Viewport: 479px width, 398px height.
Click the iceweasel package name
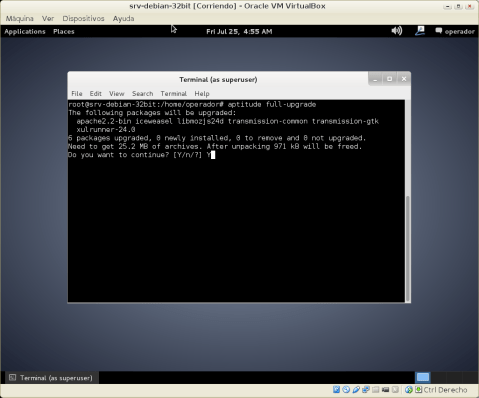point(154,121)
